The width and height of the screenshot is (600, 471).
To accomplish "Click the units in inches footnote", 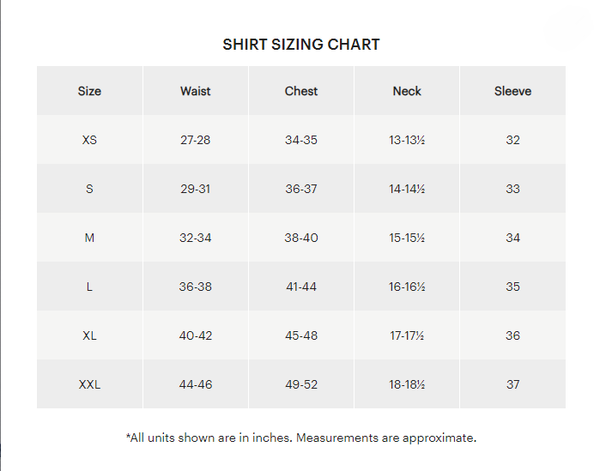I will (x=301, y=438).
